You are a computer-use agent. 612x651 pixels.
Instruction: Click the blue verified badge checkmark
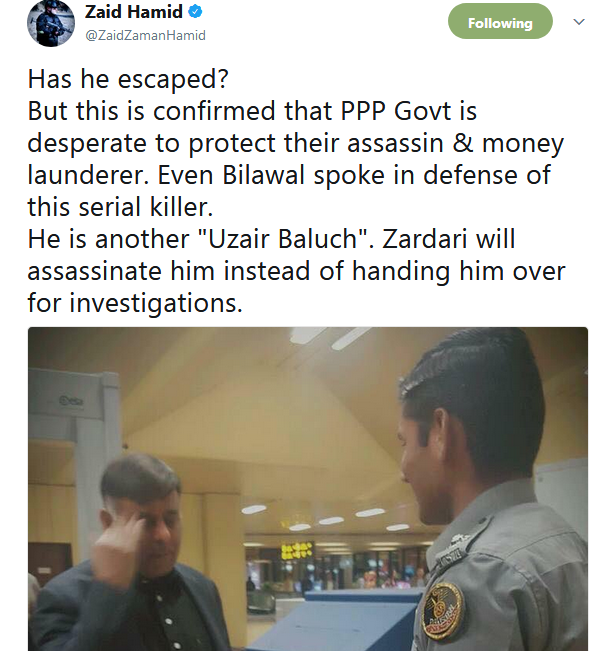(x=195, y=12)
